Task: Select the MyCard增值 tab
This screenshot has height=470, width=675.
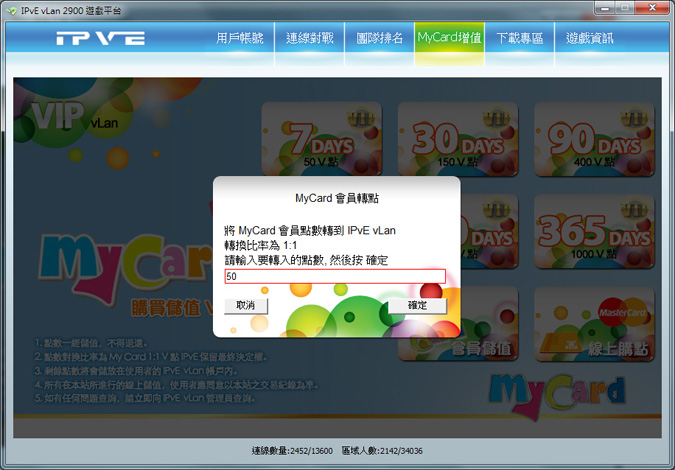Action: coord(449,38)
